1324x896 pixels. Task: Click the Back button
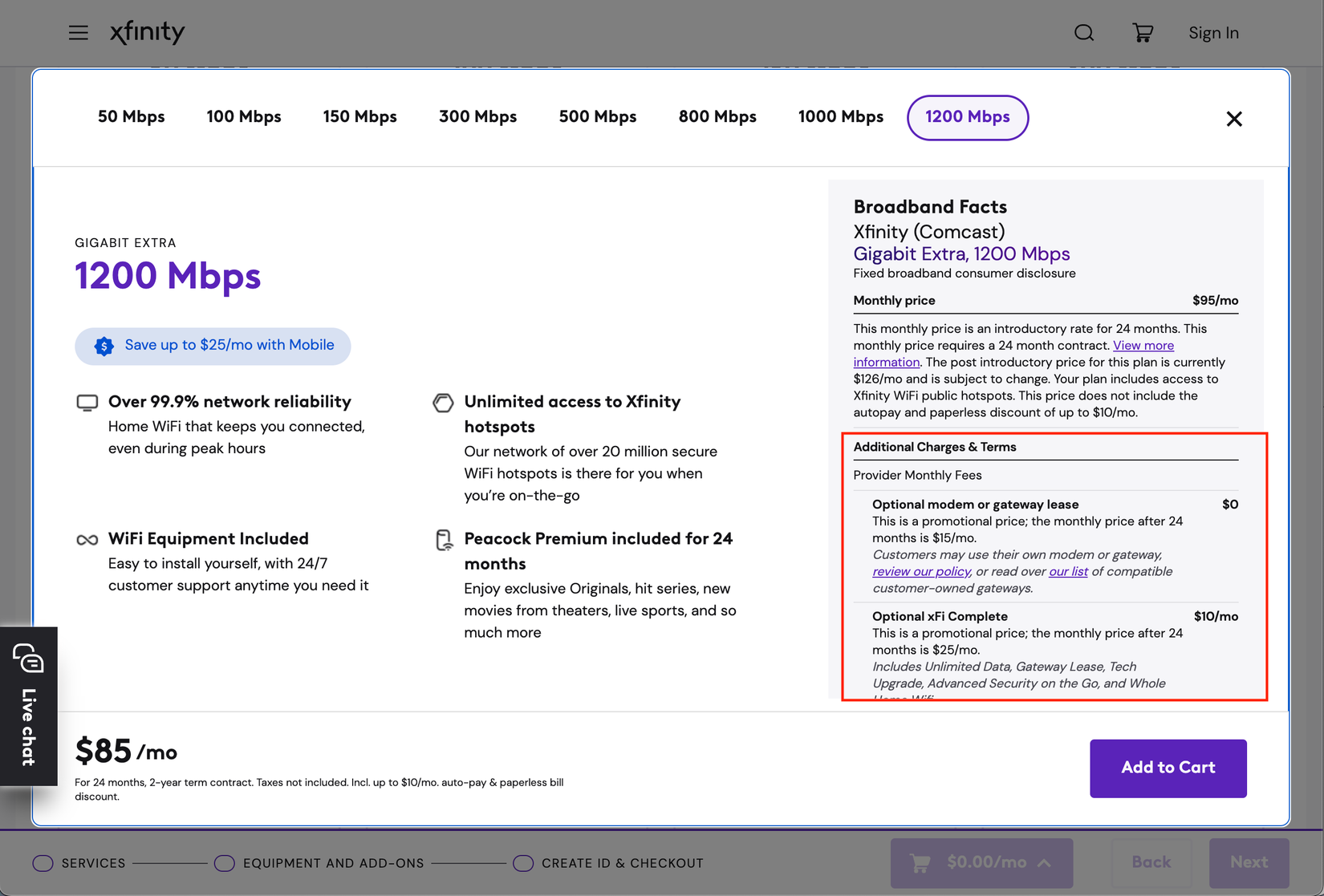click(1151, 863)
